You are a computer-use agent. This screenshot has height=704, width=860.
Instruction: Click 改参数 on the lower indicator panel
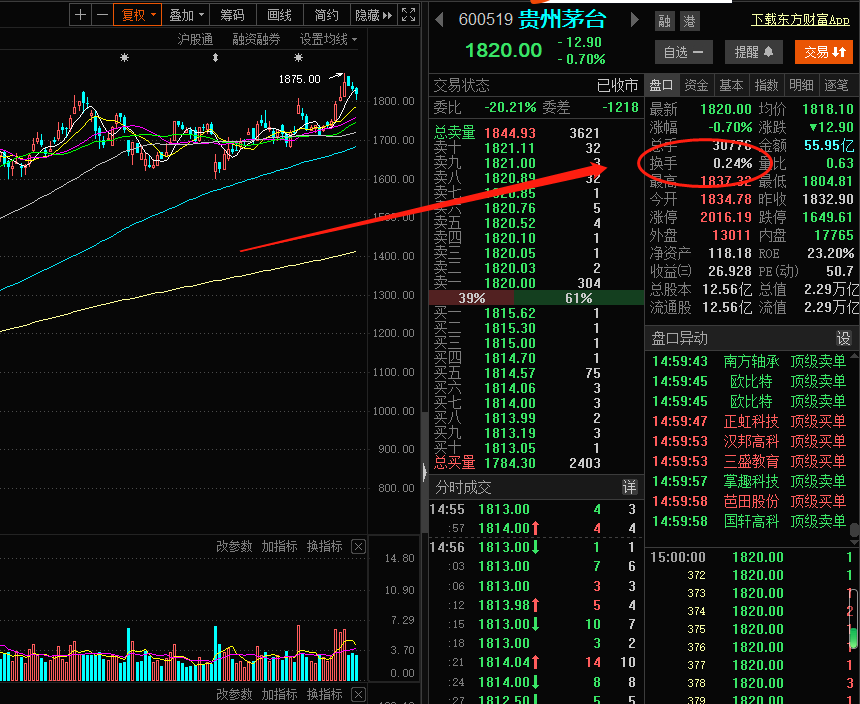pyautogui.click(x=234, y=694)
